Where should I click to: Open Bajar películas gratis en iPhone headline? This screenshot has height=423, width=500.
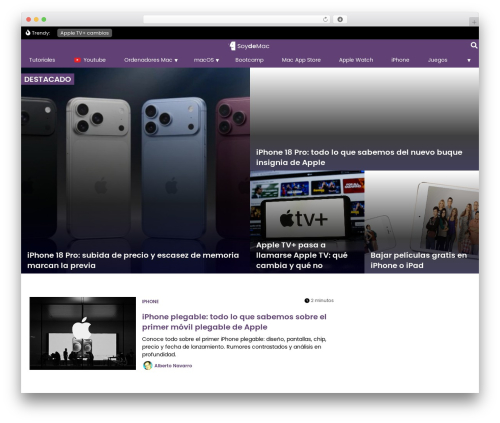tap(418, 260)
